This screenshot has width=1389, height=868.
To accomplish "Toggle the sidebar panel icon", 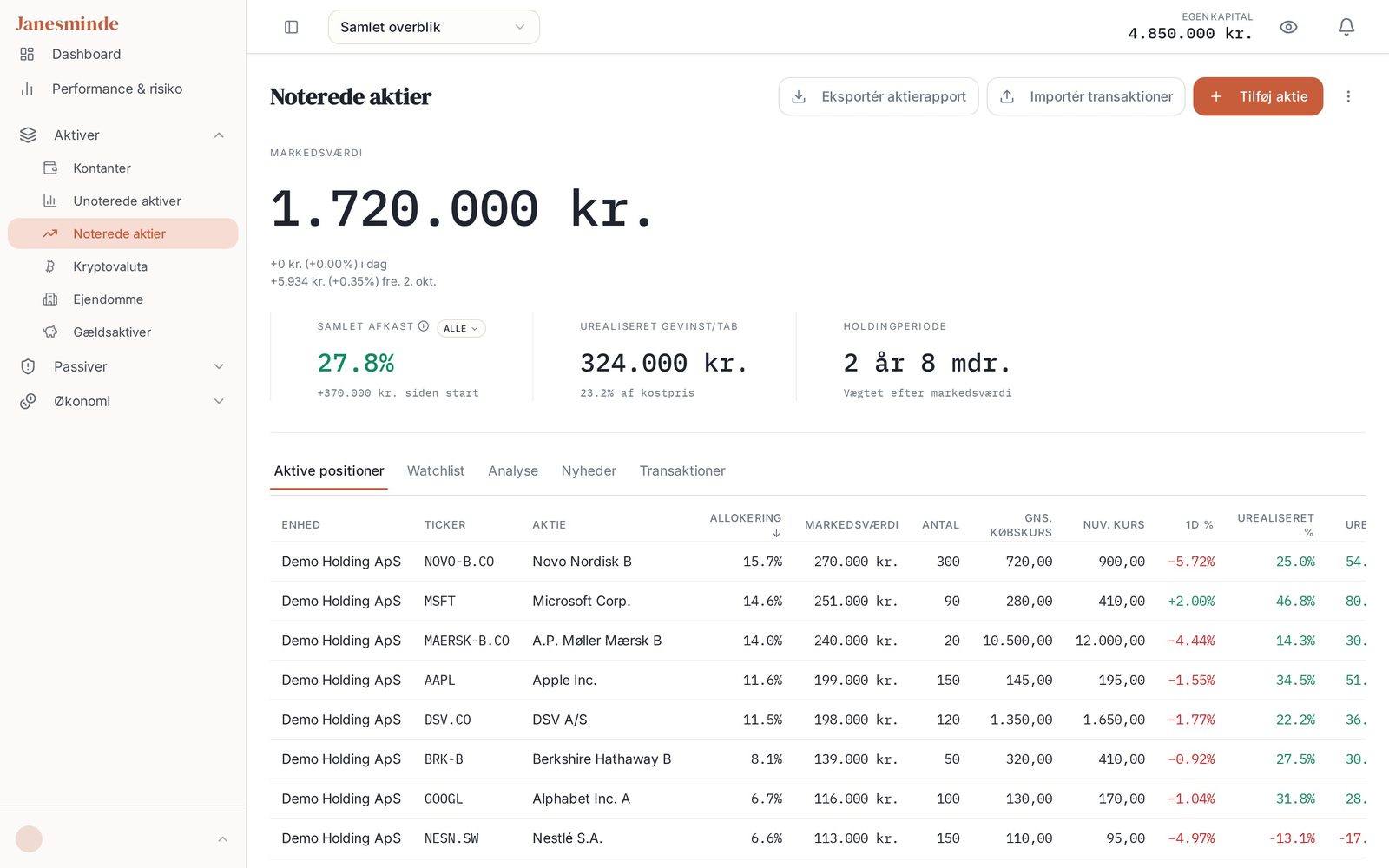I will 292,27.
